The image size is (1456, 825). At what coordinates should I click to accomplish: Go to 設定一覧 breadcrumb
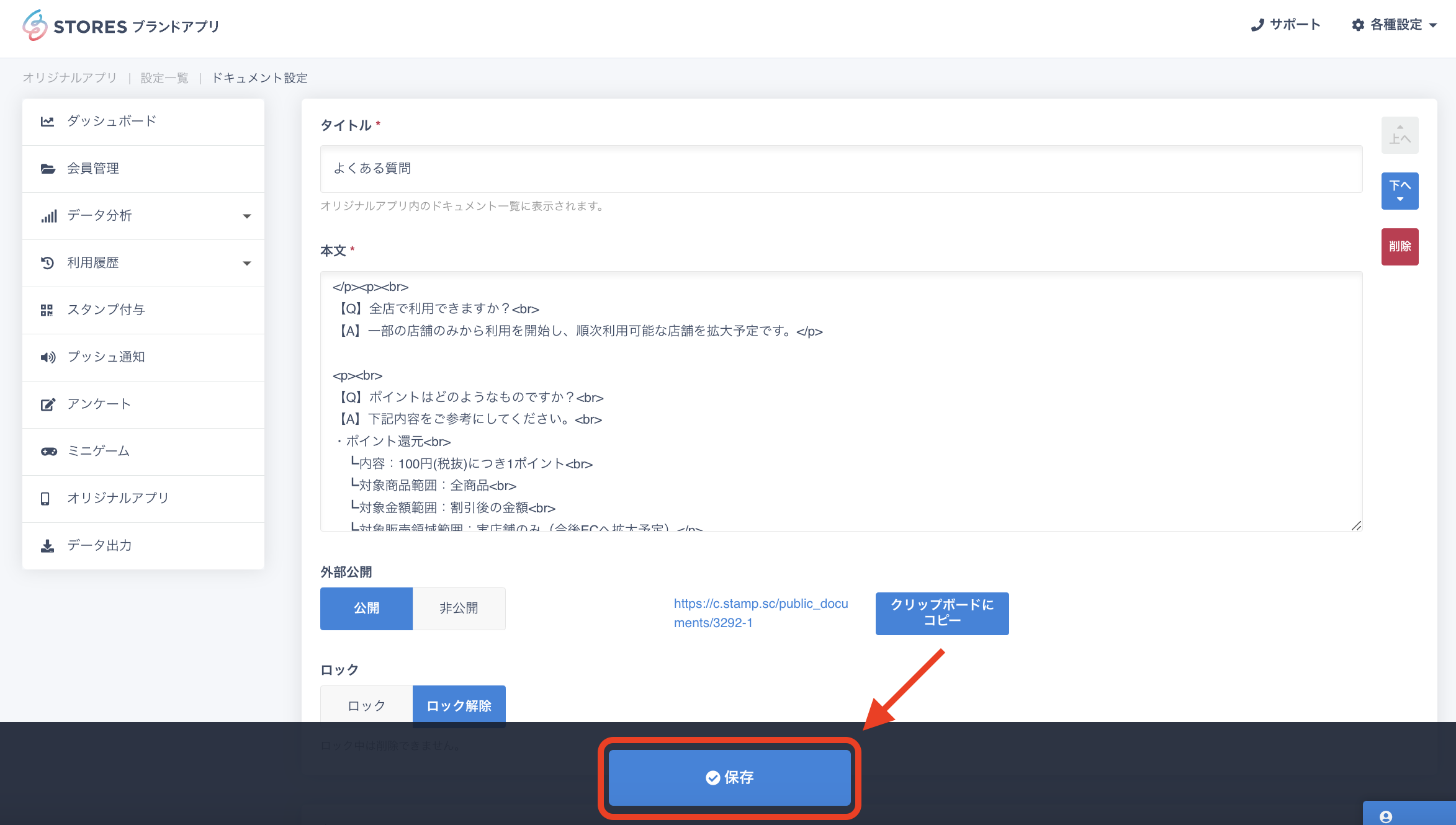pos(164,78)
